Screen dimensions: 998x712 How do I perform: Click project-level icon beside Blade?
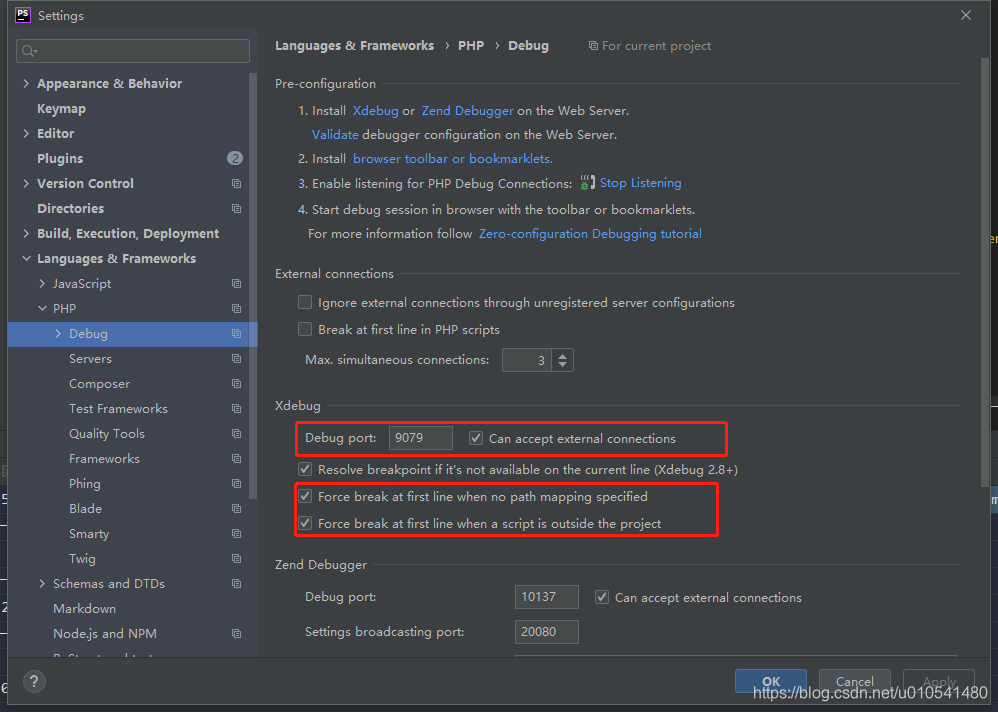[236, 509]
